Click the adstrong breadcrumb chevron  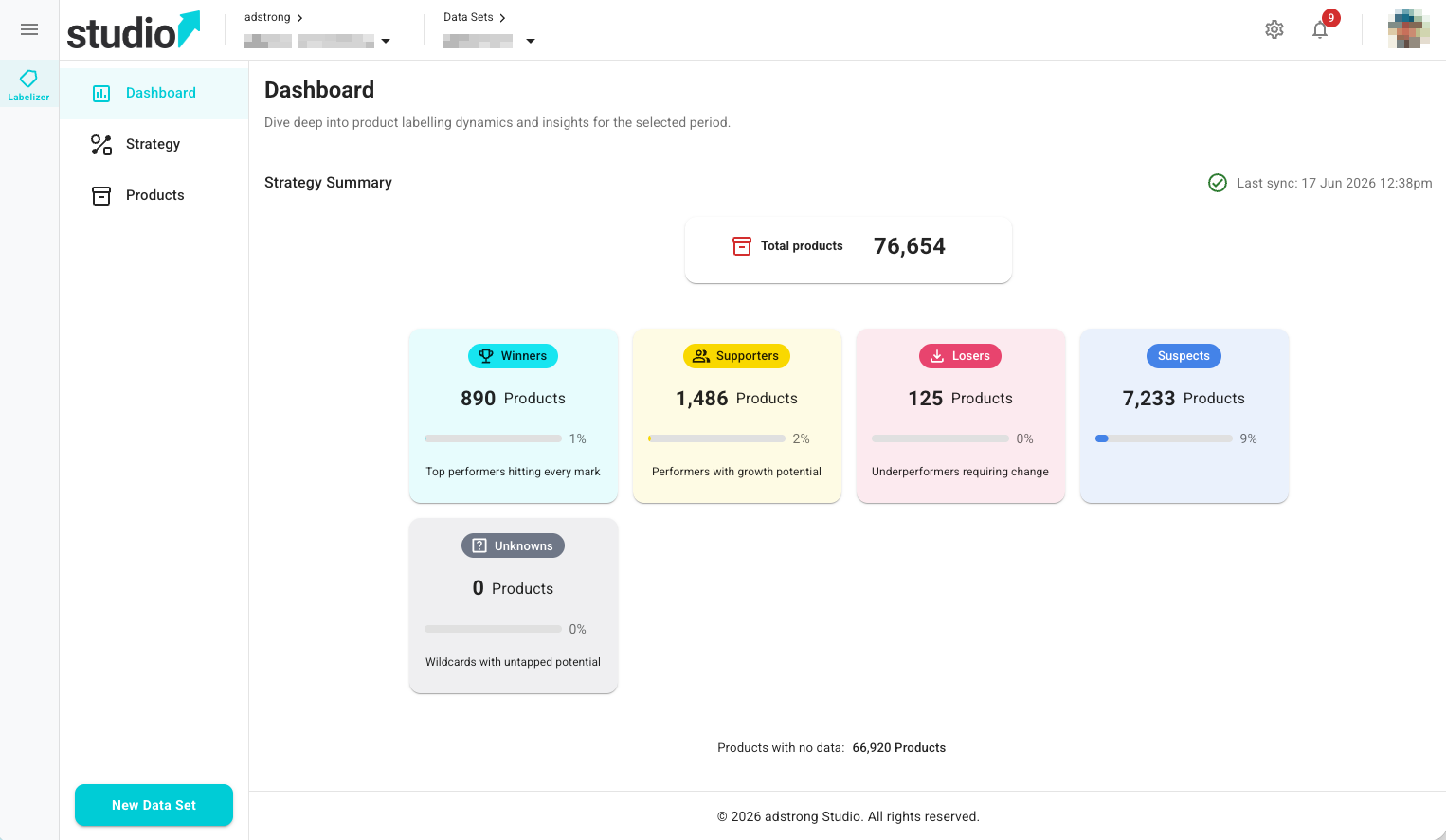click(299, 18)
